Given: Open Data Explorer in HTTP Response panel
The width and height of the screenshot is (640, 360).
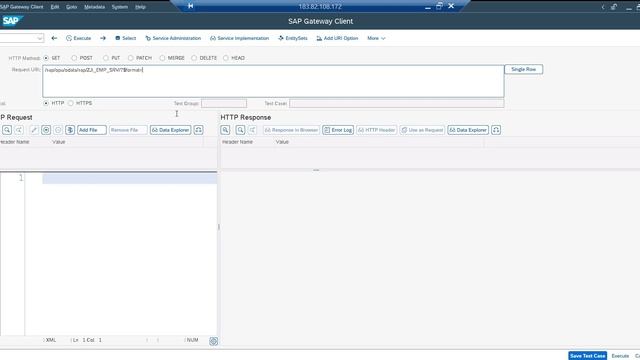Looking at the screenshot, I should pyautogui.click(x=468, y=130).
